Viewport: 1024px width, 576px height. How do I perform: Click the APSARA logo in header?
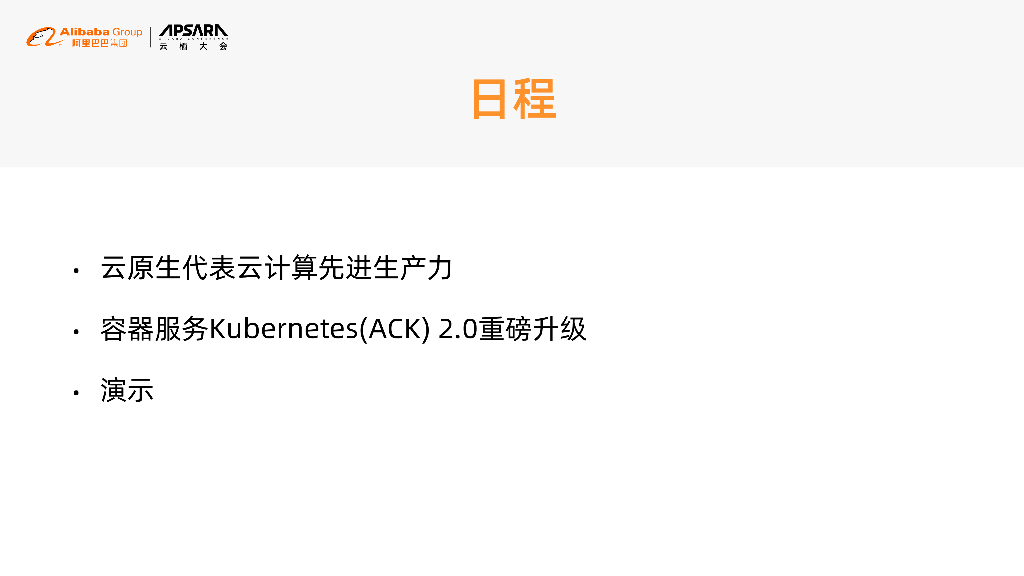[193, 31]
